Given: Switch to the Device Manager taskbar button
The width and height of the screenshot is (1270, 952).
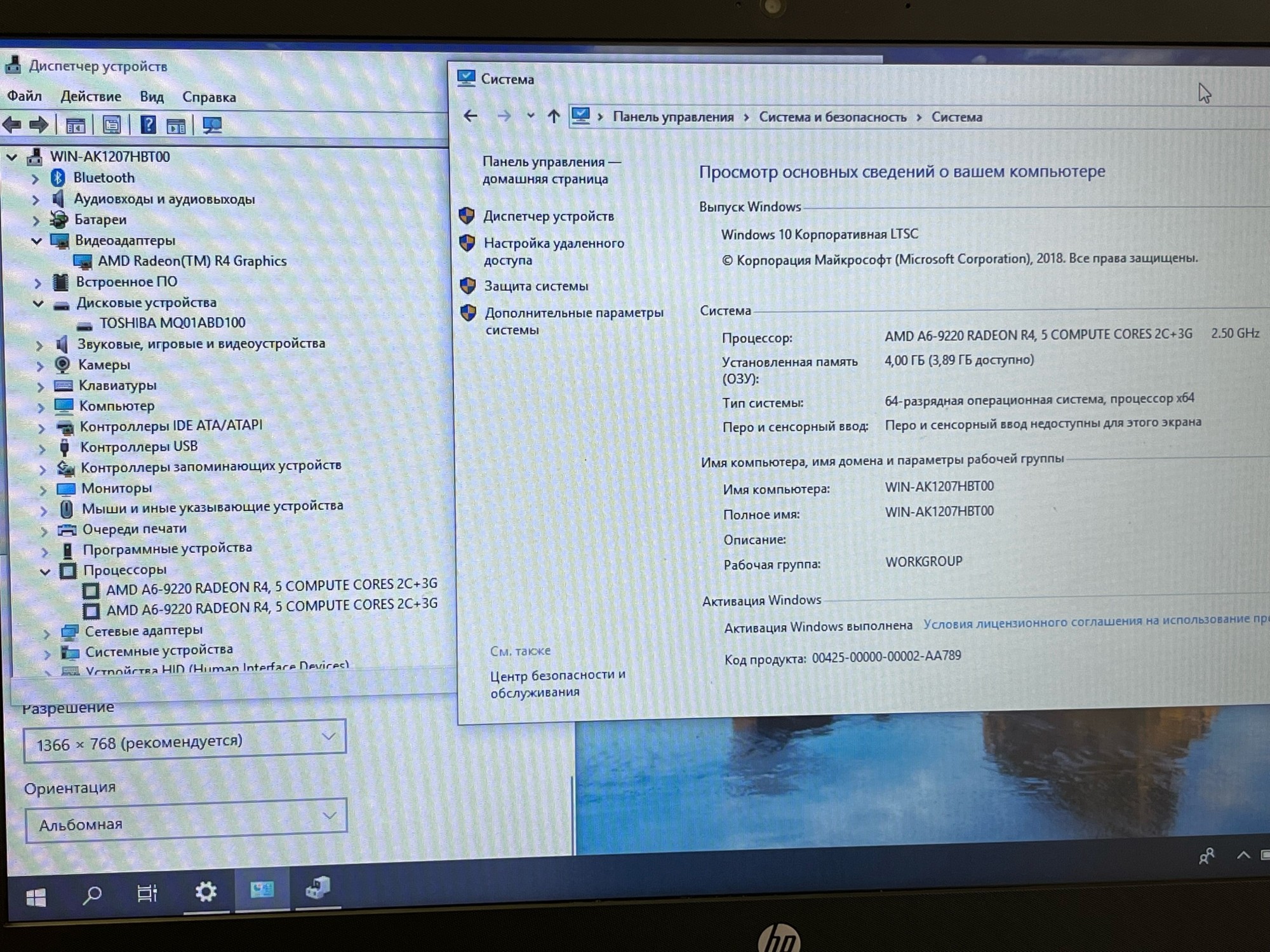Looking at the screenshot, I should pyautogui.click(x=317, y=888).
